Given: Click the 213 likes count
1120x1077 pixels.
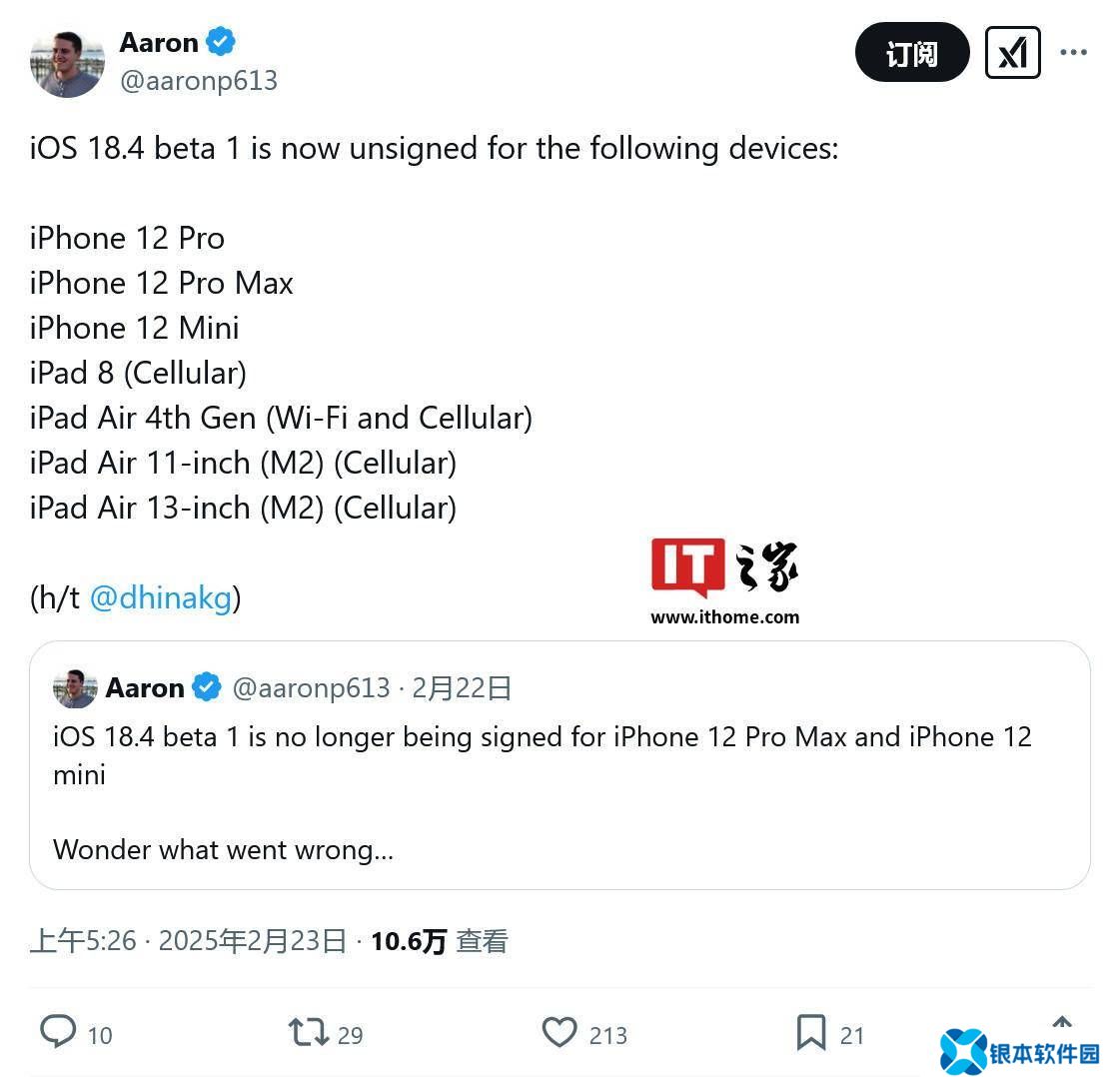Looking at the screenshot, I should [607, 1036].
